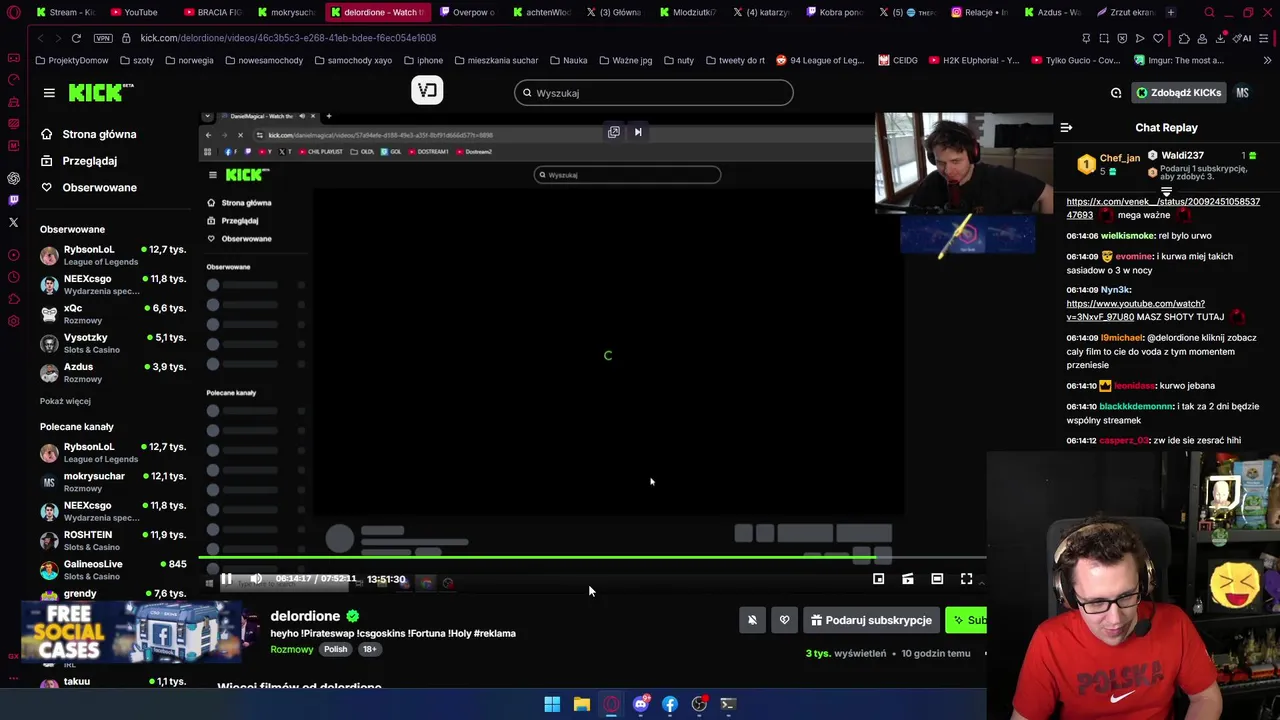Open File Explorer from the taskbar
1280x720 pixels.
(581, 704)
